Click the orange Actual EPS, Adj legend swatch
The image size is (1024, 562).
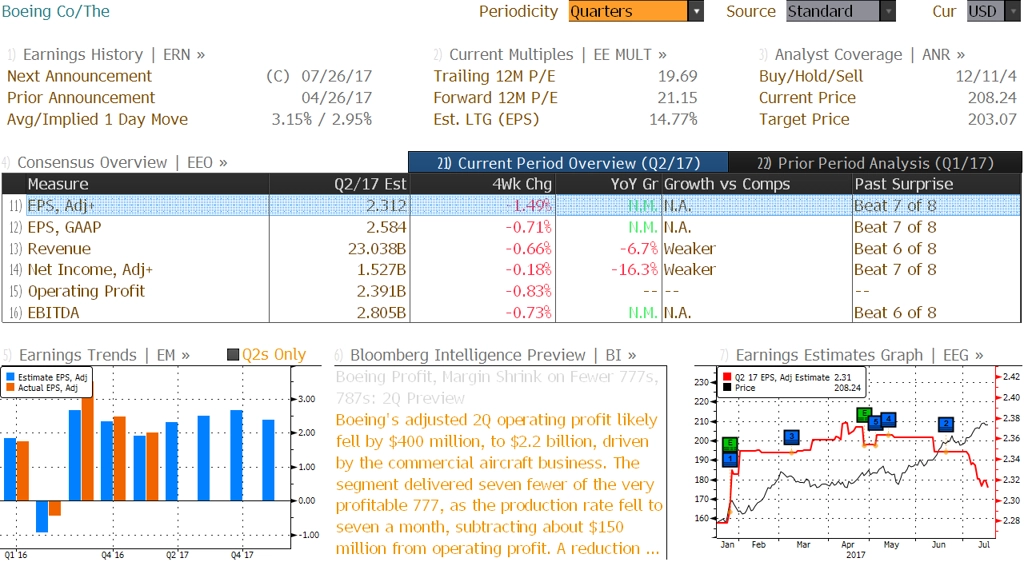[10, 388]
